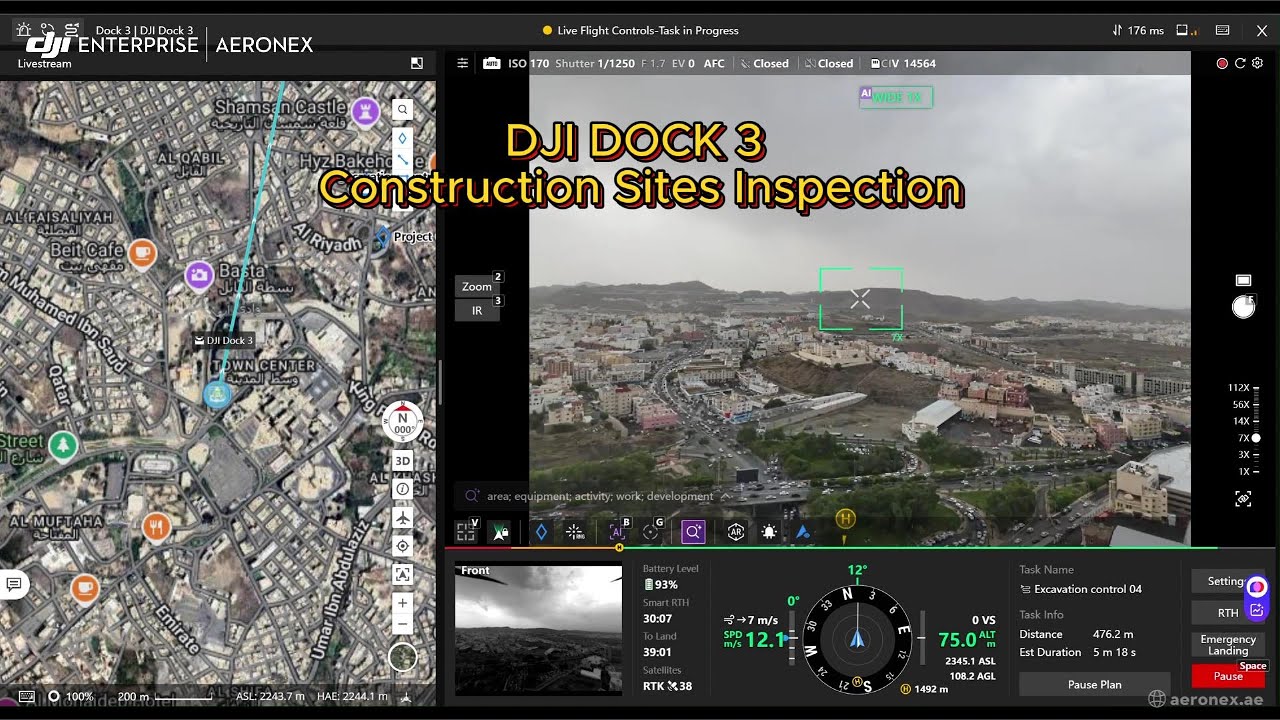Zoom out the map with minus
The image size is (1280, 720).
click(402, 625)
